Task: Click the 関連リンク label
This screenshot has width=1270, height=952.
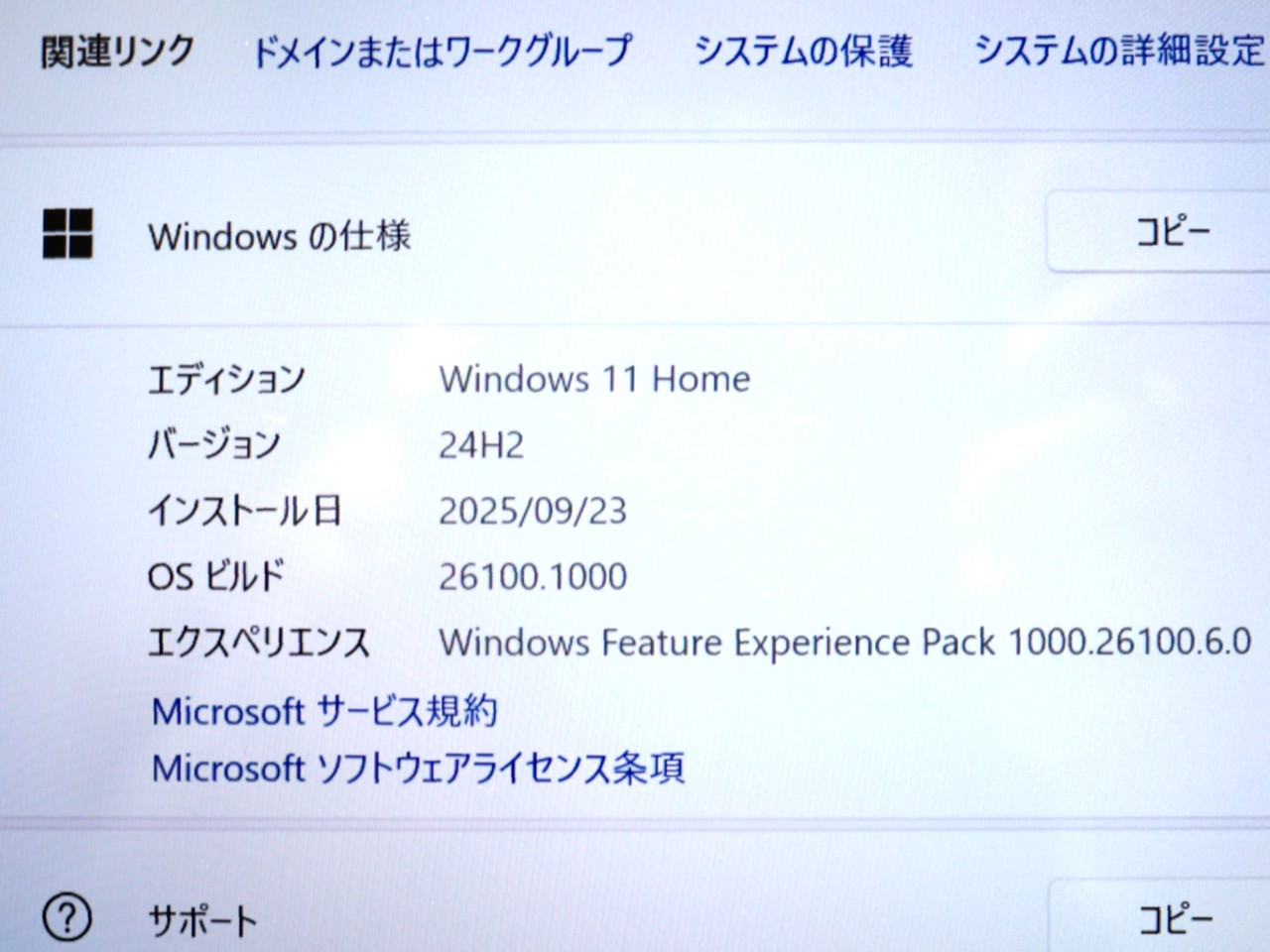Action: [x=117, y=51]
